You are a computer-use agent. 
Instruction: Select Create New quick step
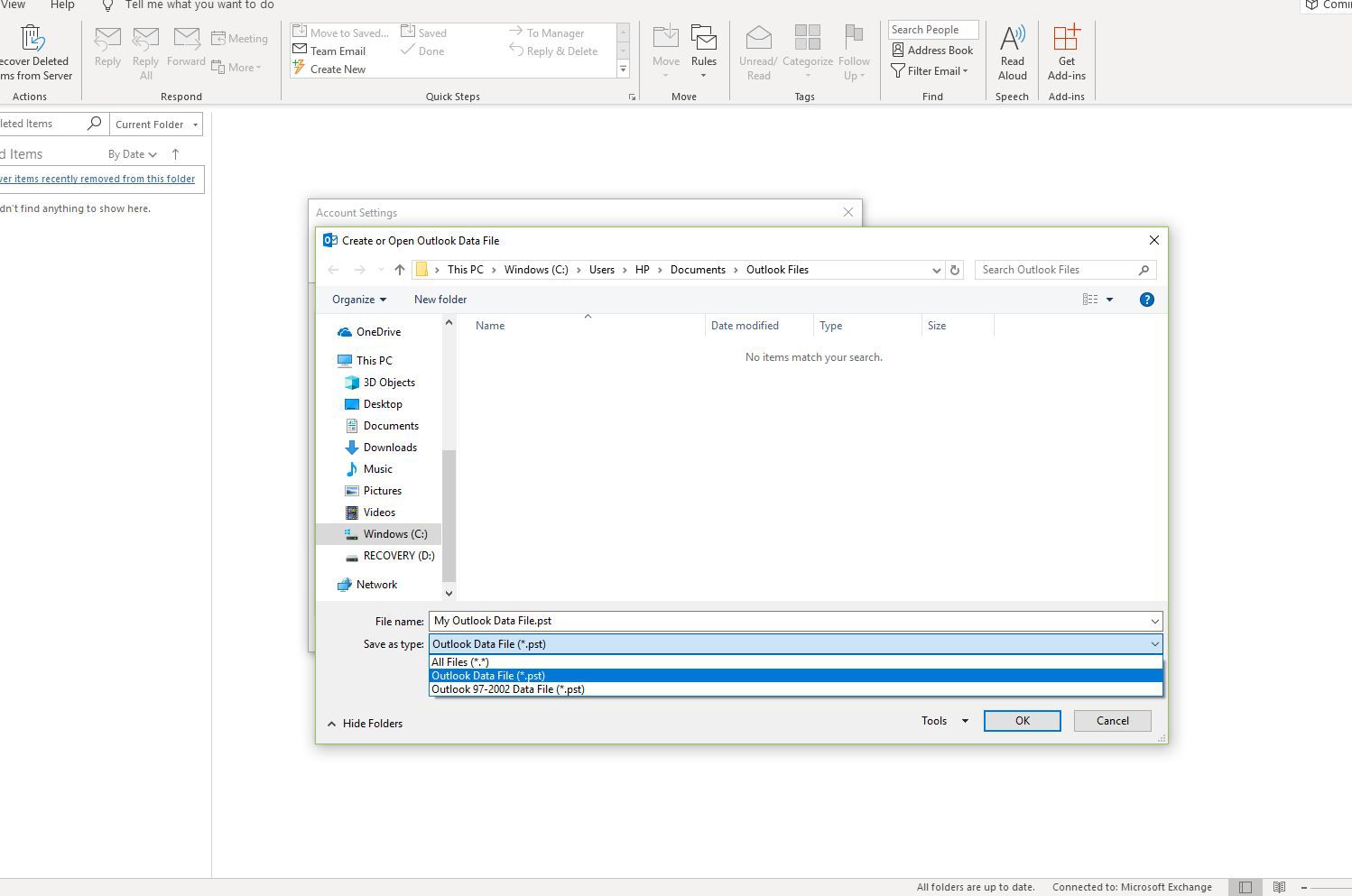(329, 69)
